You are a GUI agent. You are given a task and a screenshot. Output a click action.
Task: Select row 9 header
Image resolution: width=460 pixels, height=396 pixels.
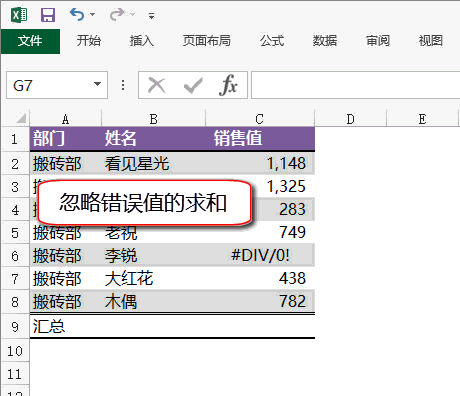click(x=15, y=326)
